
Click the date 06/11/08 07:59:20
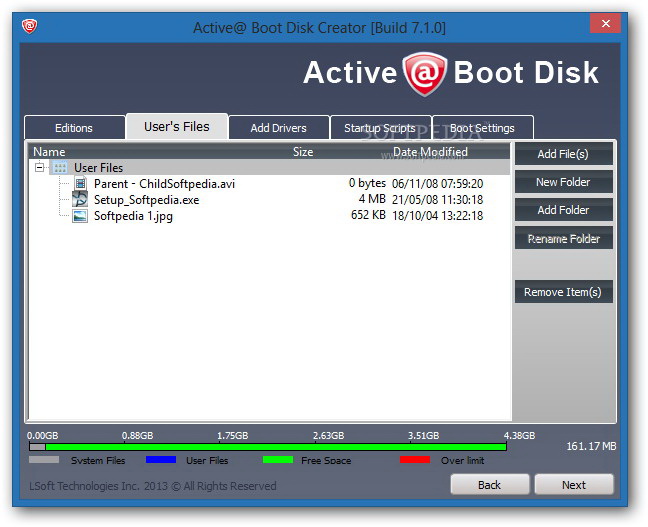[x=437, y=184]
